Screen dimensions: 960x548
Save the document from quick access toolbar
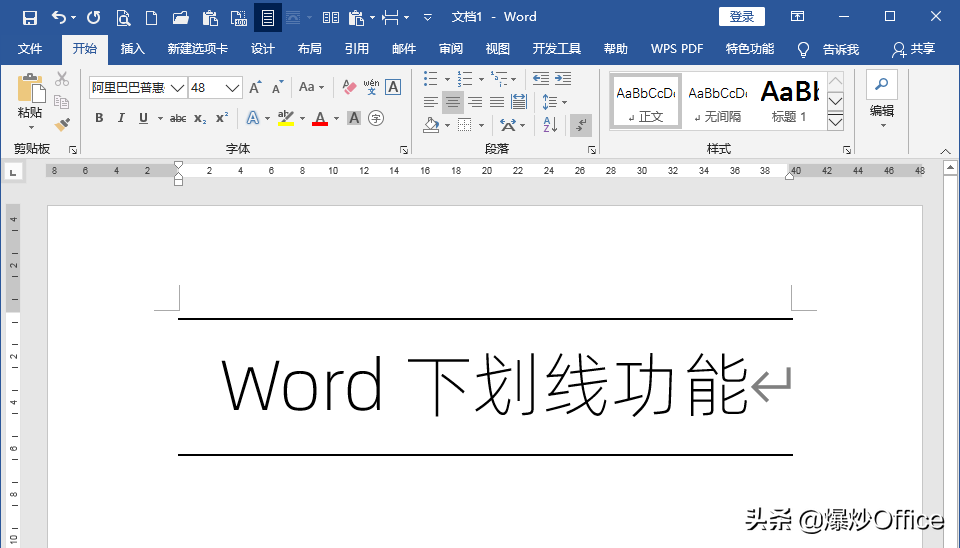(30, 17)
